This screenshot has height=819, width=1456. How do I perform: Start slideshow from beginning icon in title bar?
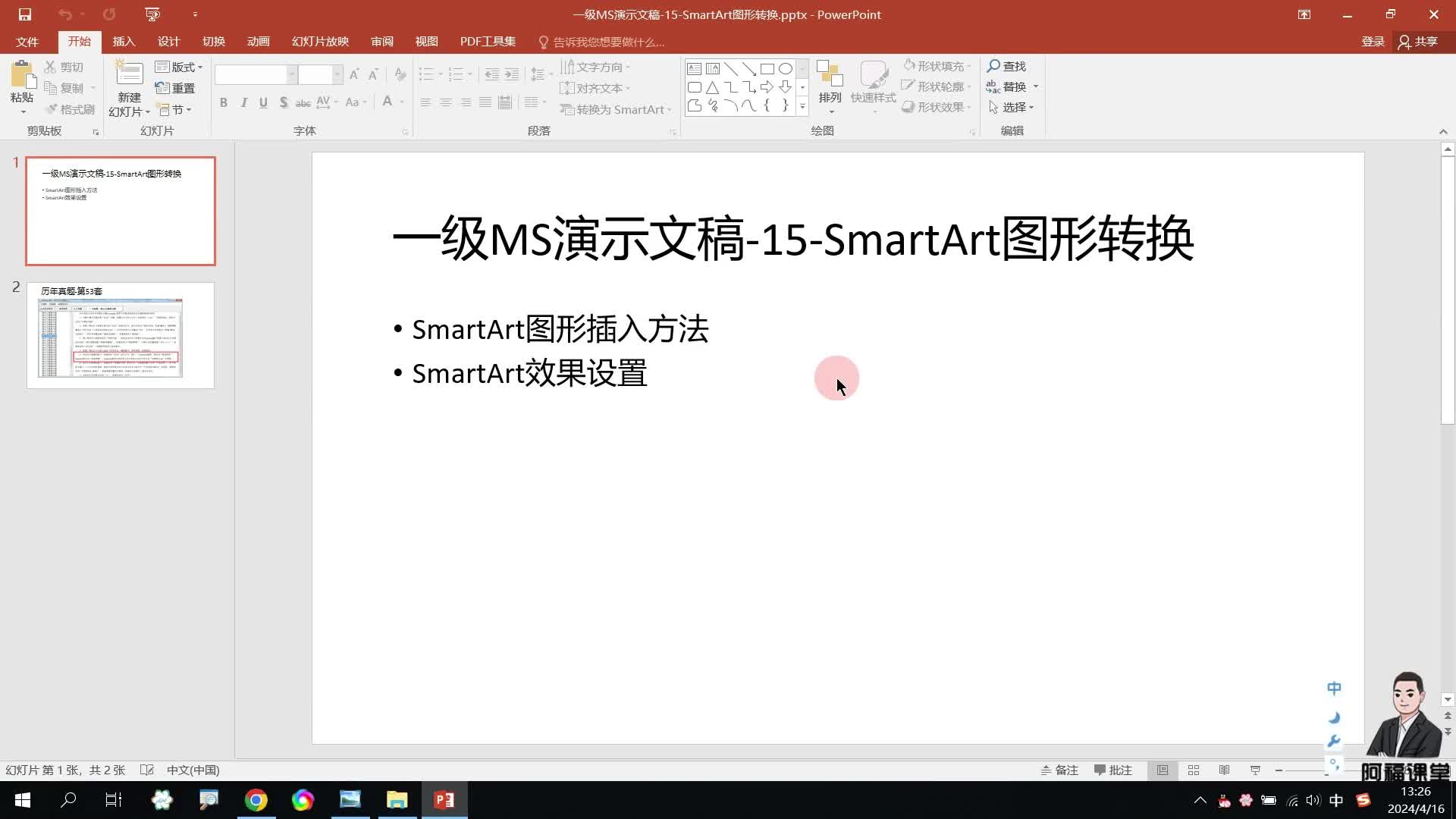(152, 14)
